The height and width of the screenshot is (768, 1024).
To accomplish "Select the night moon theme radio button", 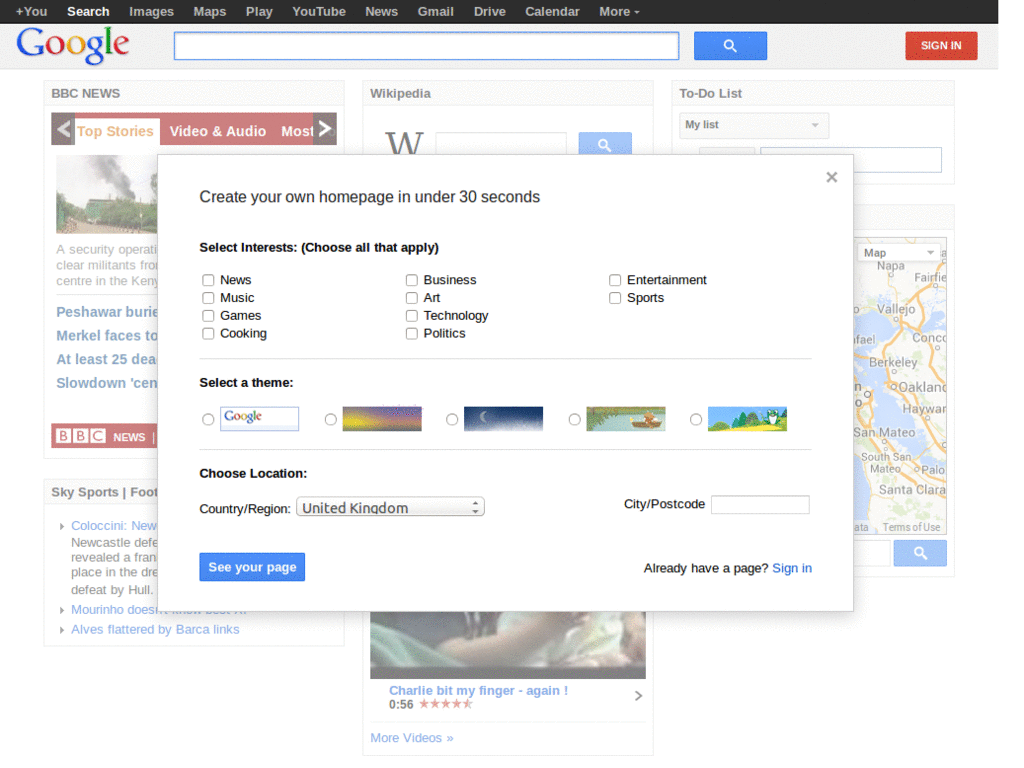I will coord(451,419).
